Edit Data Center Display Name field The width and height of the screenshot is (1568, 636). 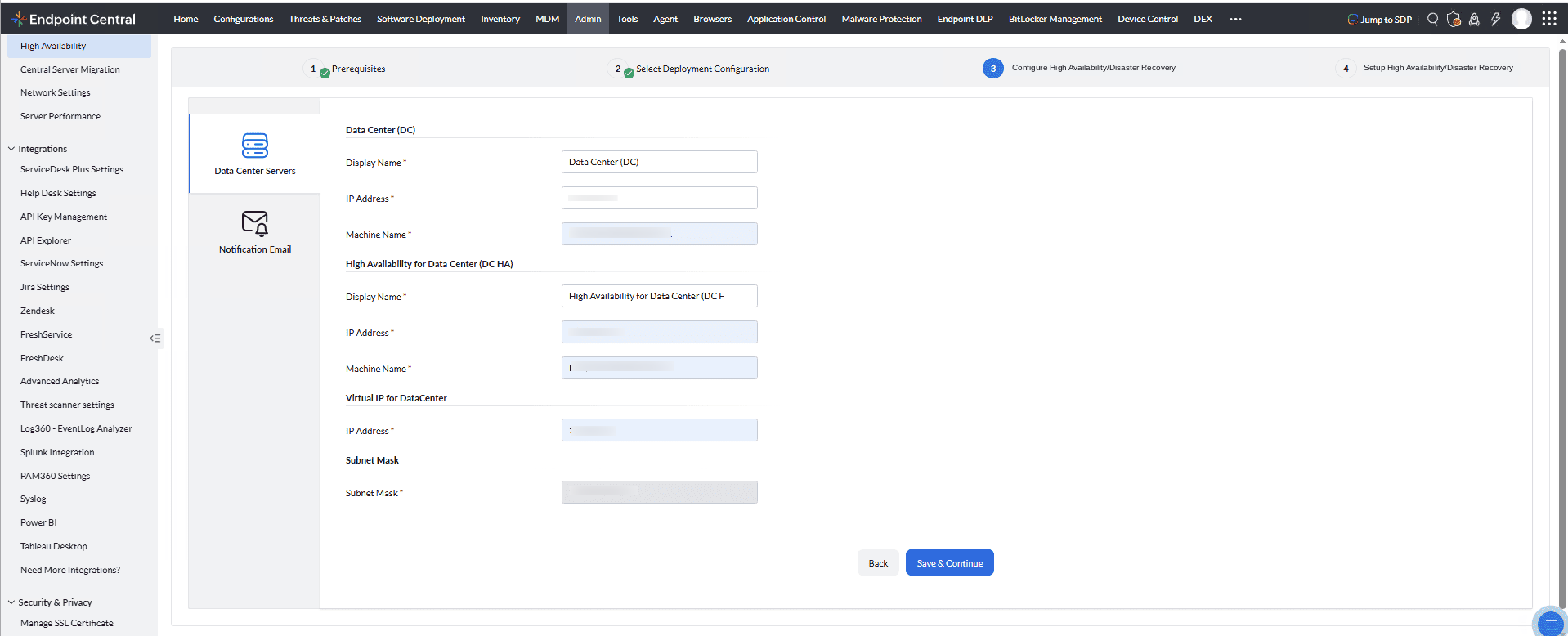pyautogui.click(x=659, y=162)
